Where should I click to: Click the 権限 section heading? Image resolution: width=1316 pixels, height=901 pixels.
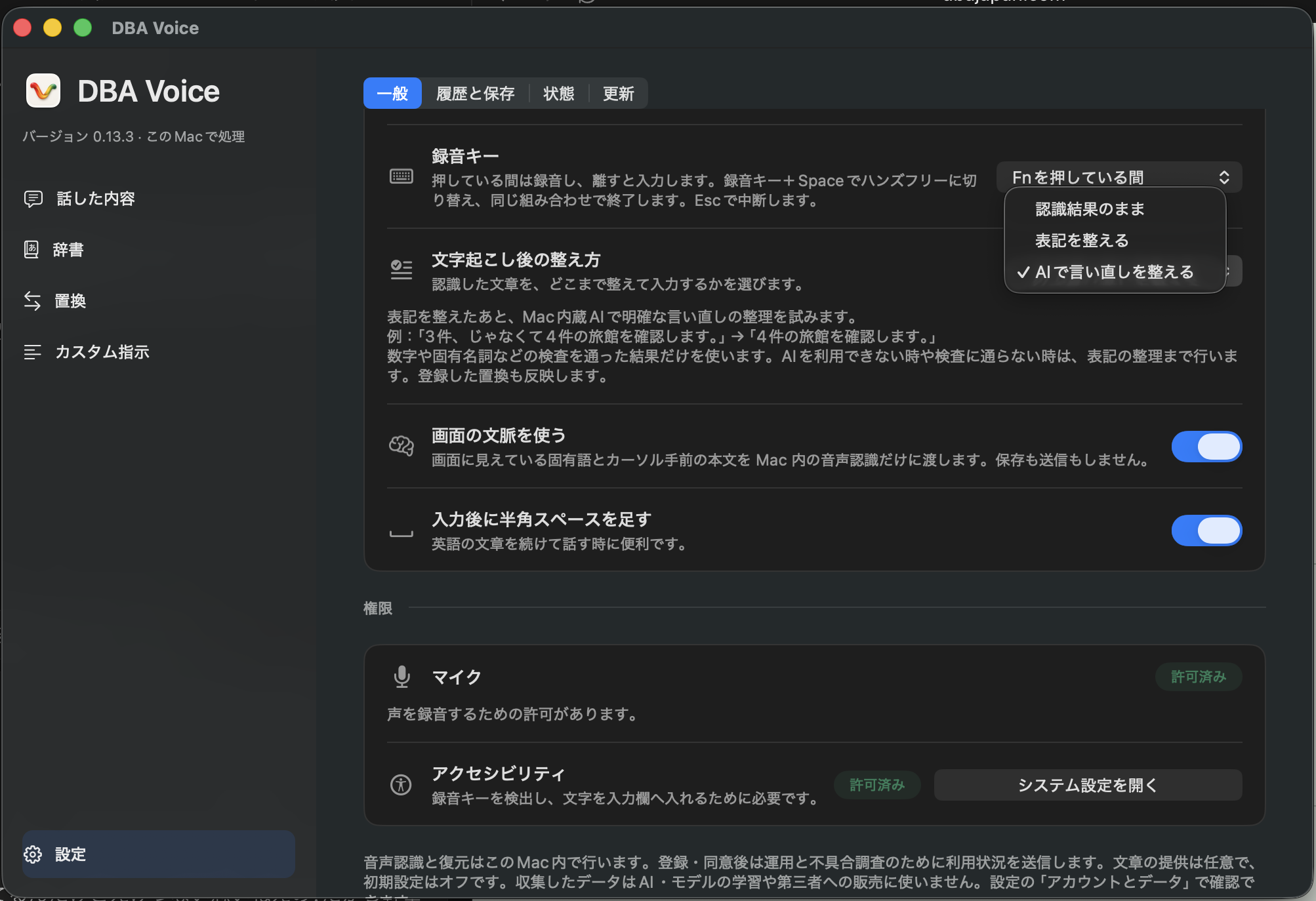[x=378, y=609]
